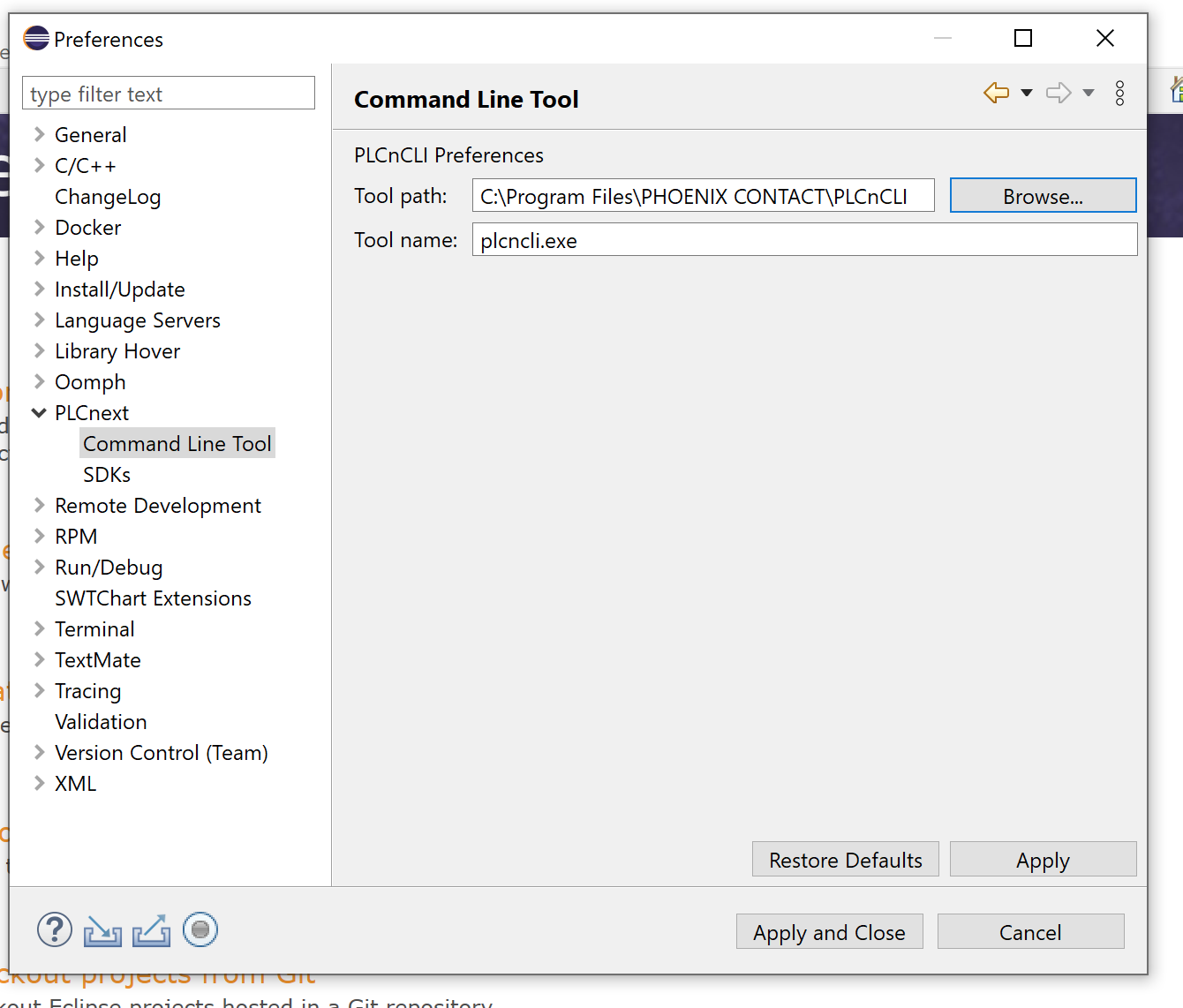Screen dimensions: 1183x1008
Task: Click the Apply button
Action: 1043,860
